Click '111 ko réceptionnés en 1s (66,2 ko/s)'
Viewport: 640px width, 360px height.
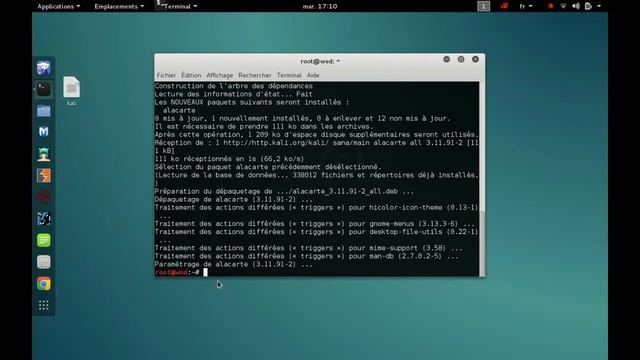click(x=229, y=159)
